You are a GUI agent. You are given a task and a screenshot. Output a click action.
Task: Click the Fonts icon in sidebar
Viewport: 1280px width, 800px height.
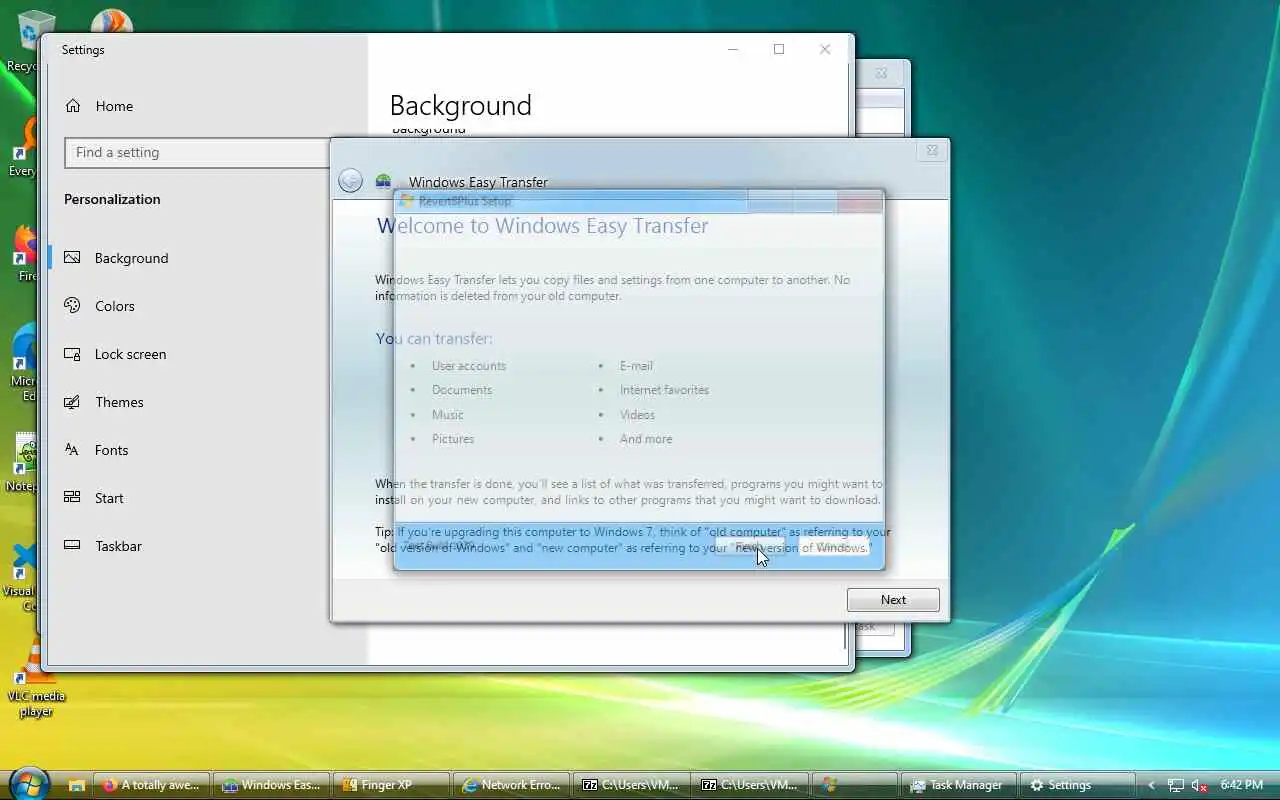(x=72, y=449)
